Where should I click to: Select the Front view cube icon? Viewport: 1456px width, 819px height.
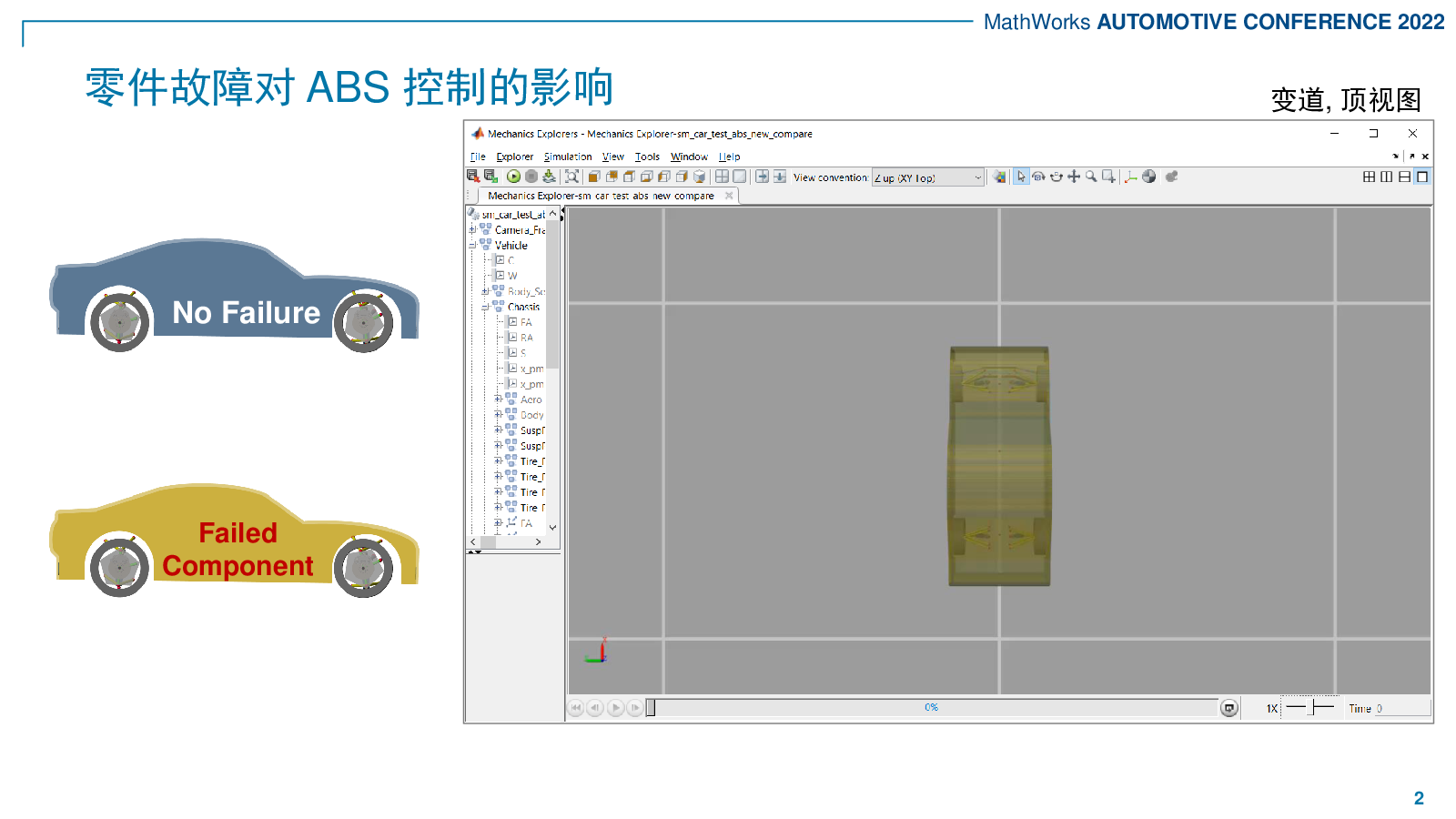(x=594, y=177)
